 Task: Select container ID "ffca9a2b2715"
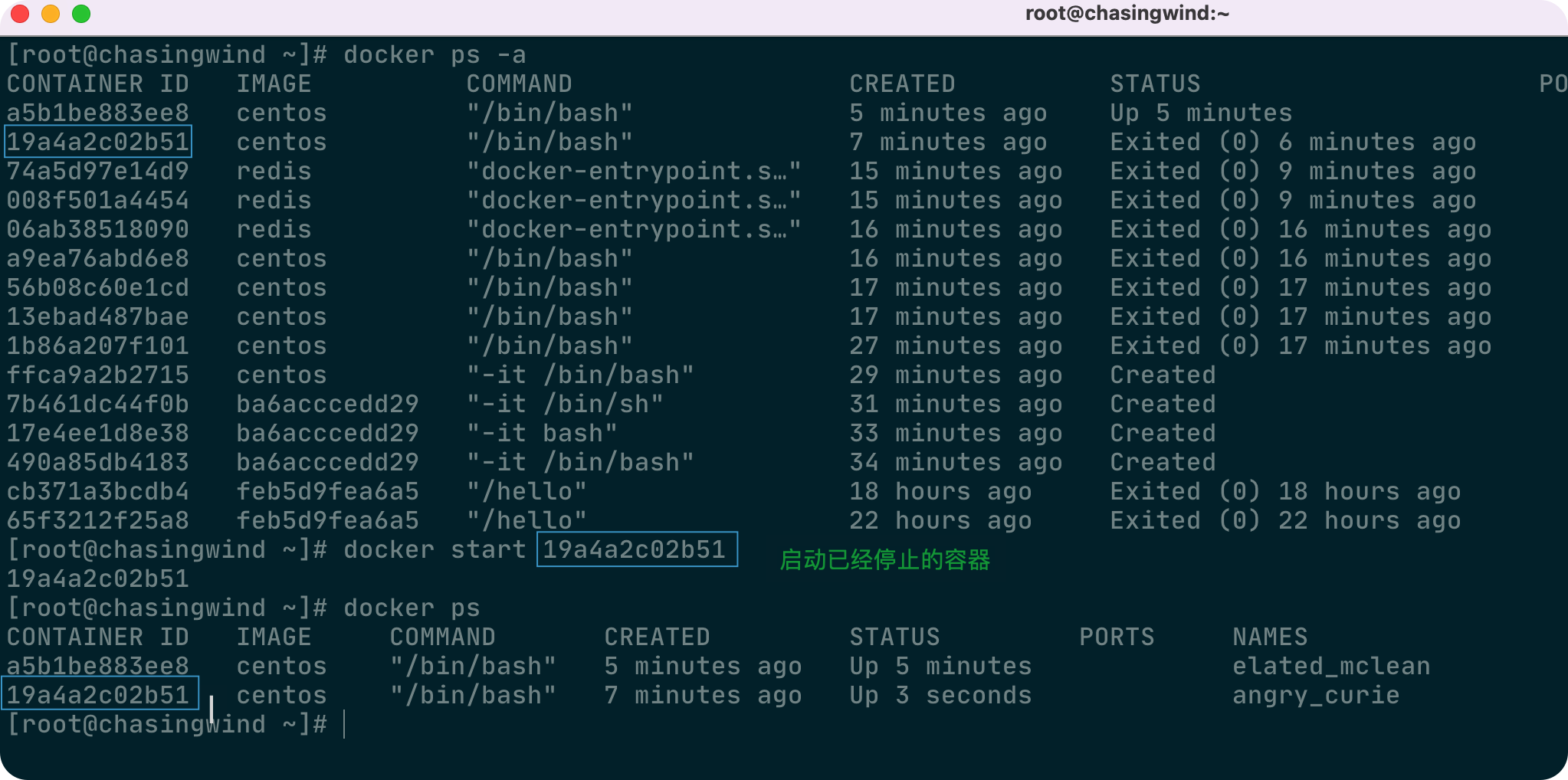[98, 375]
